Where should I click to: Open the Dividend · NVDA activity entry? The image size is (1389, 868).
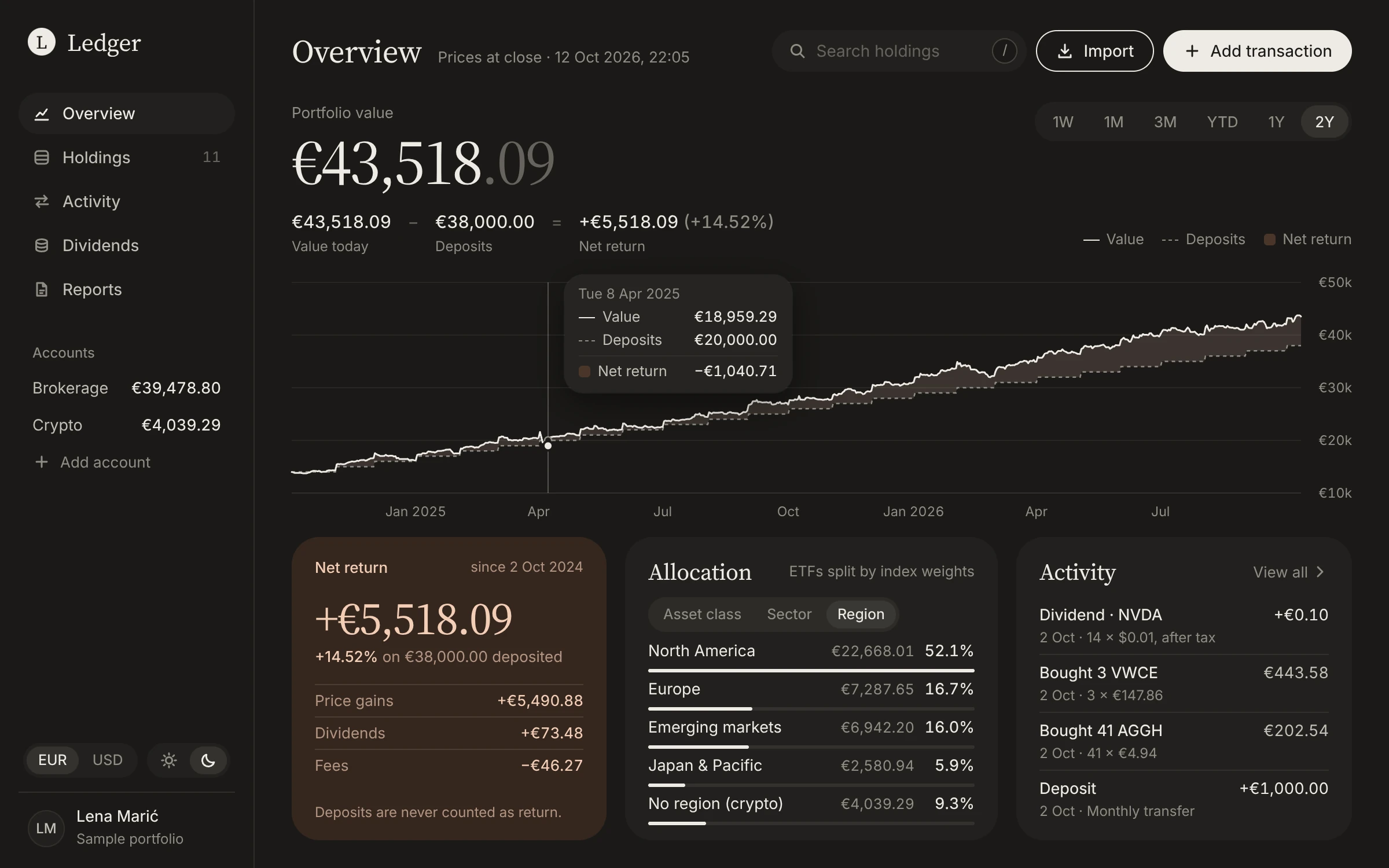click(x=1184, y=626)
